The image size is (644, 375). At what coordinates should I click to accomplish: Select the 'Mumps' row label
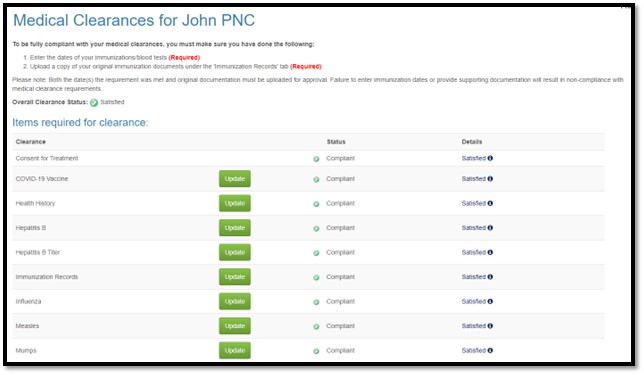click(x=26, y=350)
